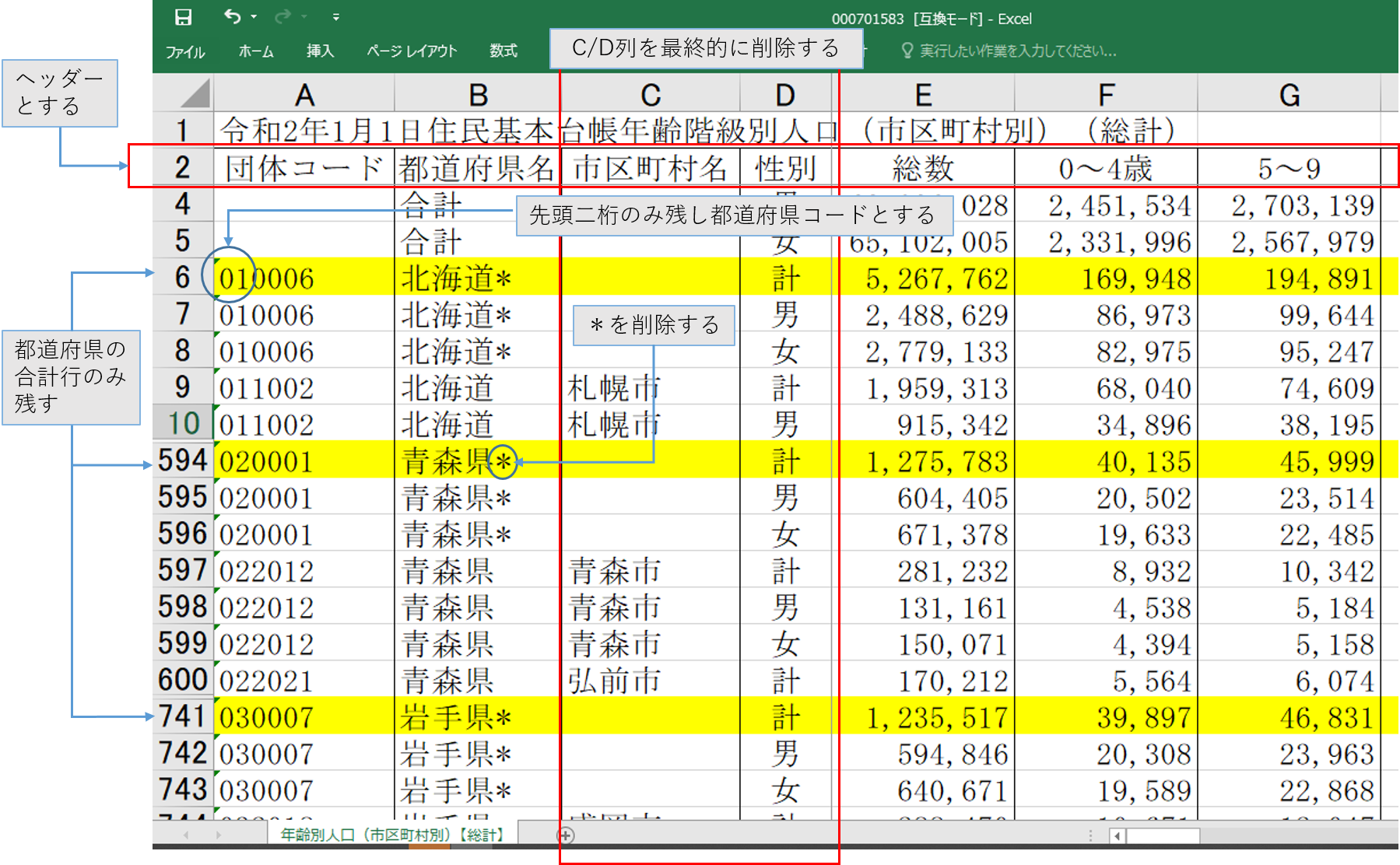Click cell with value 640,671
Screen dimensions: 1400x865
[x=923, y=790]
